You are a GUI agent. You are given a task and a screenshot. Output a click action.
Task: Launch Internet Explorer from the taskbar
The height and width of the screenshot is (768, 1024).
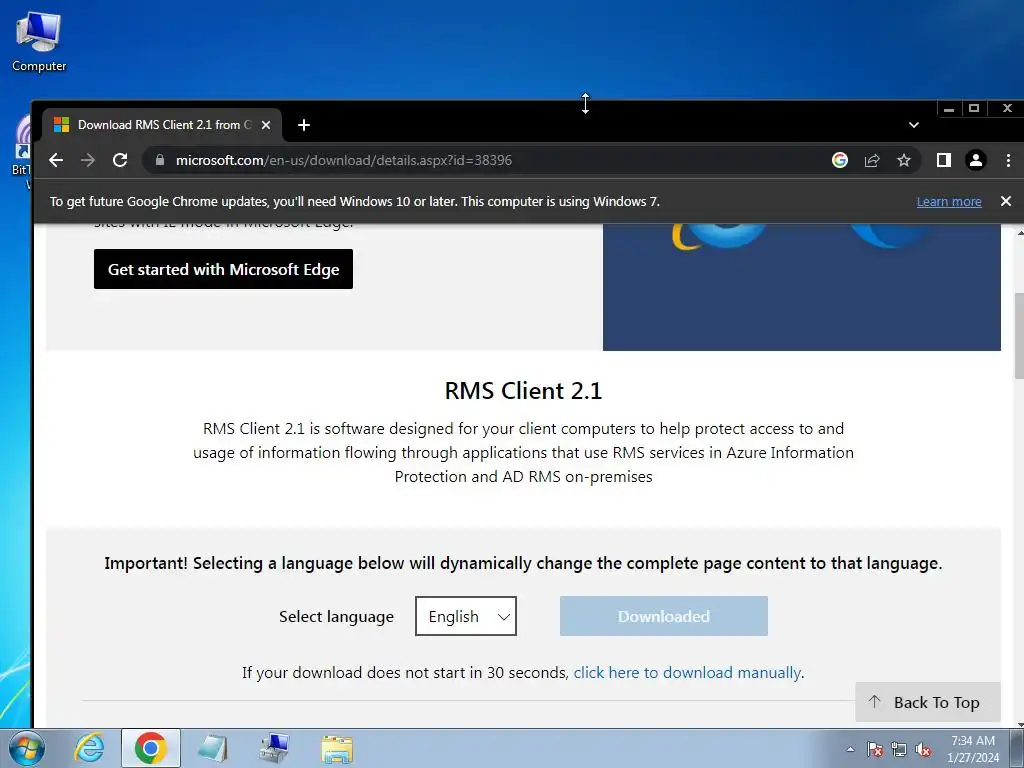[x=89, y=748]
